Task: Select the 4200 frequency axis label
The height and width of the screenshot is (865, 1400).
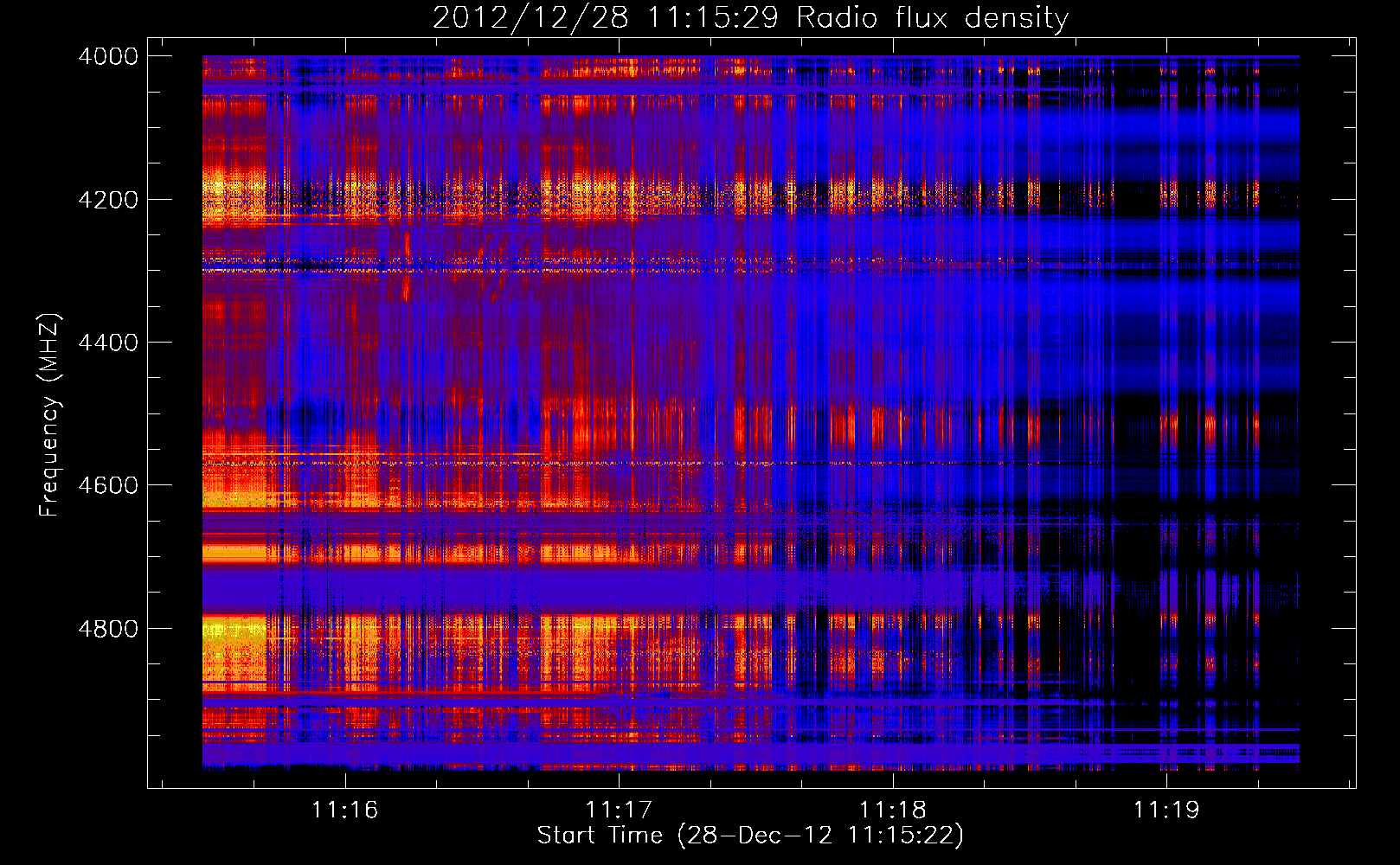Action: point(108,200)
